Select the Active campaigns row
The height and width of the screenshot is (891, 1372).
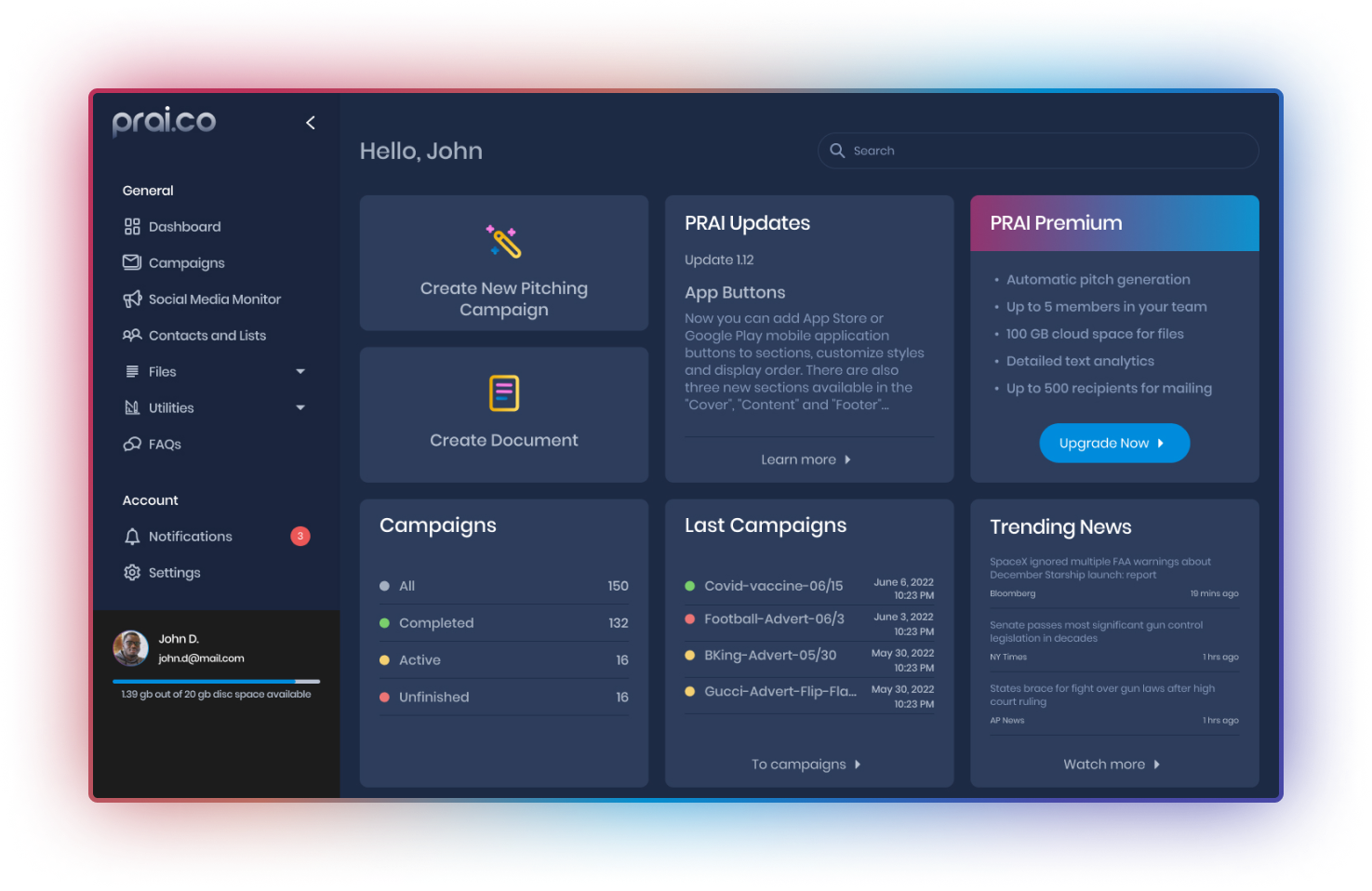point(504,660)
